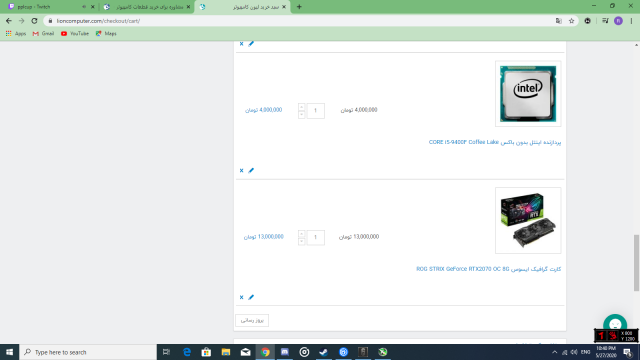Image resolution: width=640 pixels, height=360 pixels.
Task: Launch Microsoft Edge from the taskbar
Action: tap(187, 352)
